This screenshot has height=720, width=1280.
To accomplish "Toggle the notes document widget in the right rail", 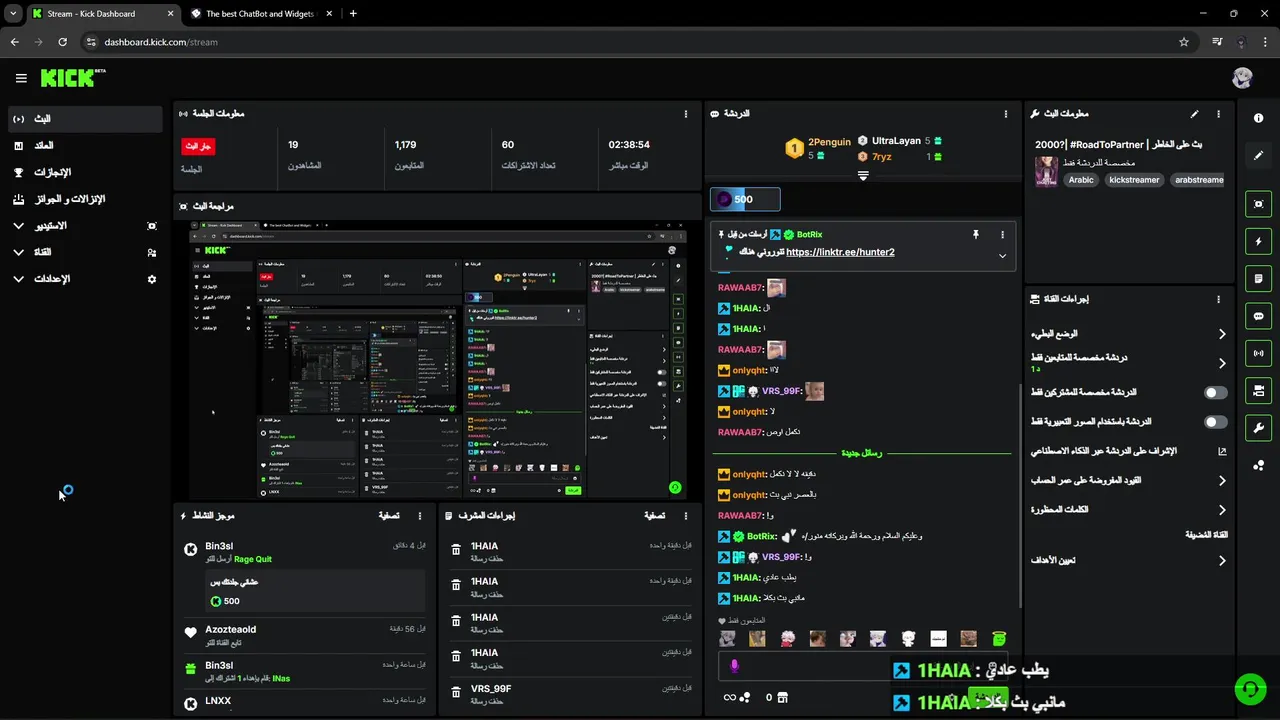I will pos(1258,278).
